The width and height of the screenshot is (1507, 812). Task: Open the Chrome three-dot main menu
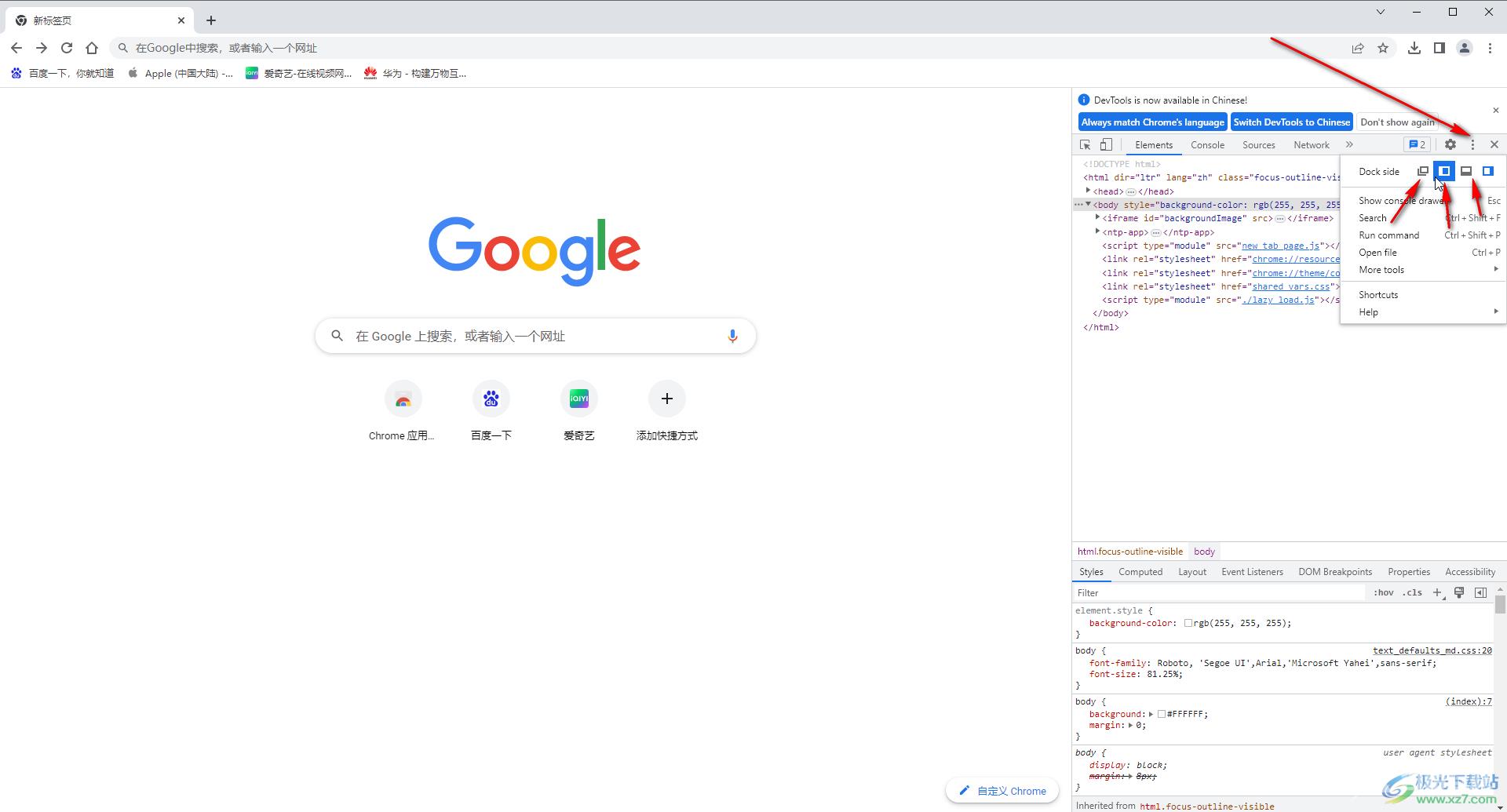point(1491,48)
